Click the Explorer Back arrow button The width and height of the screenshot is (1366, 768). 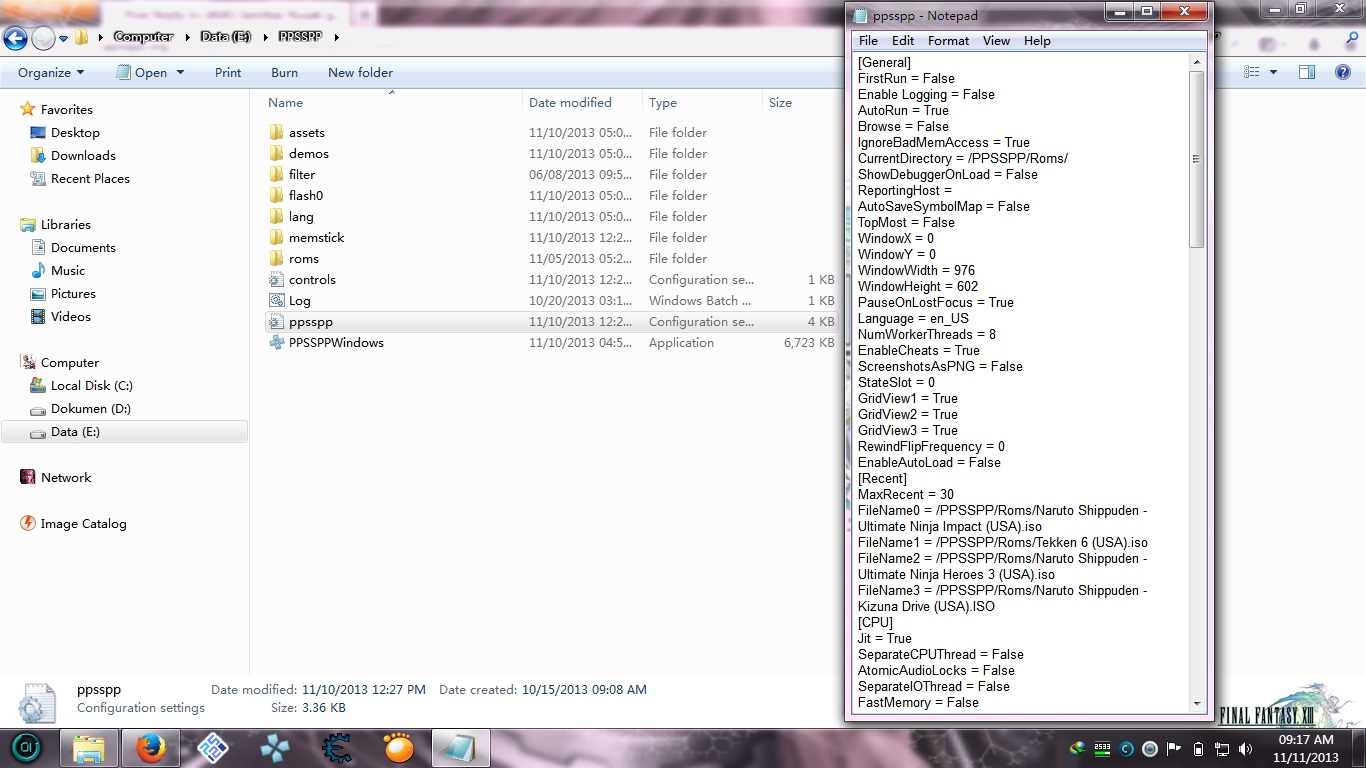click(15, 38)
